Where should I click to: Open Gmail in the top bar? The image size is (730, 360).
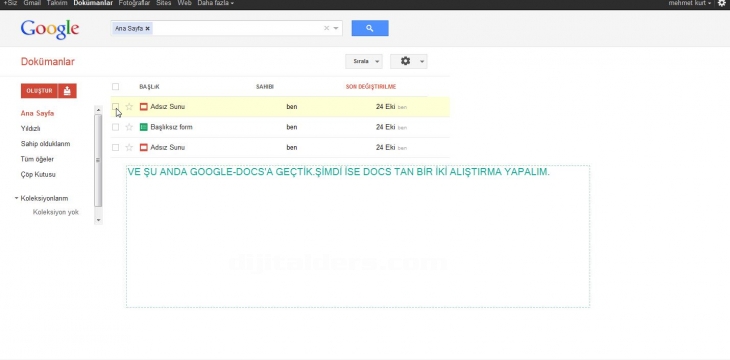[32, 3]
